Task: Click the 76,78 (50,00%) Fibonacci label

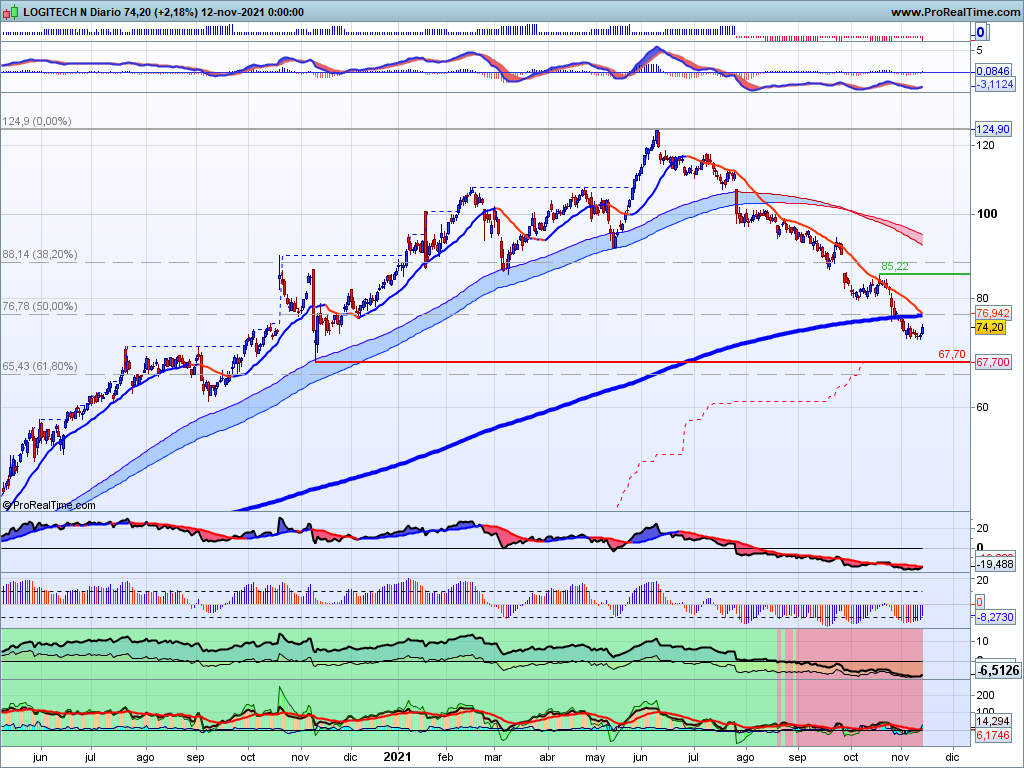Action: (x=40, y=306)
